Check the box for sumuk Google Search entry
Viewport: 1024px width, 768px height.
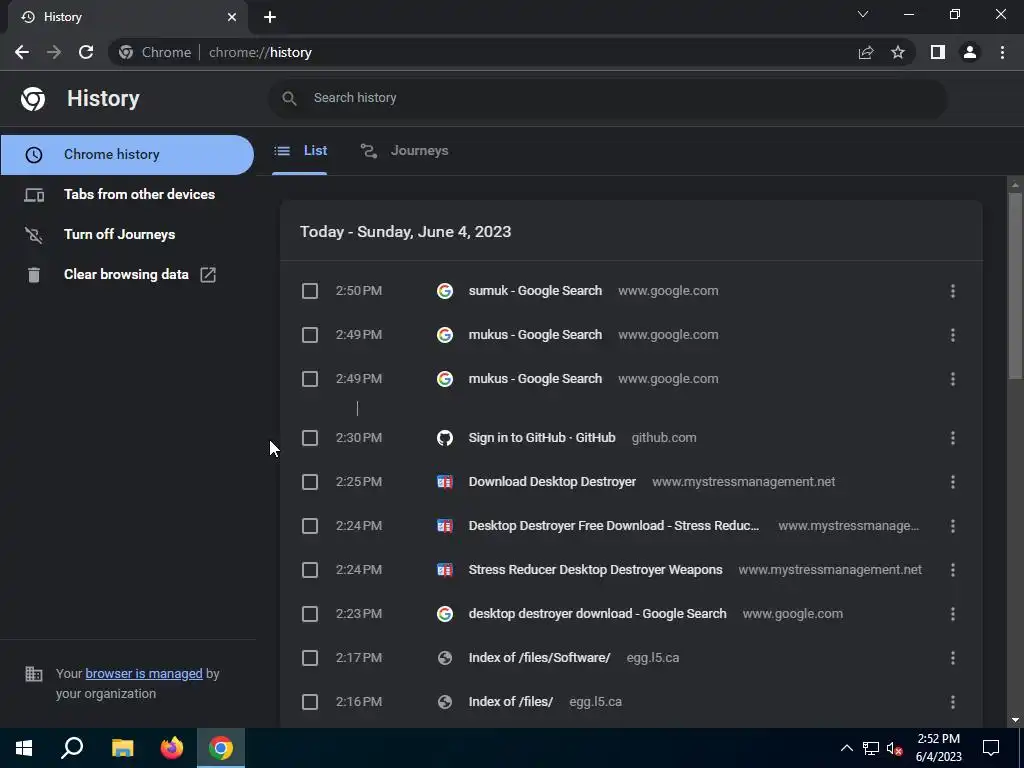point(310,291)
